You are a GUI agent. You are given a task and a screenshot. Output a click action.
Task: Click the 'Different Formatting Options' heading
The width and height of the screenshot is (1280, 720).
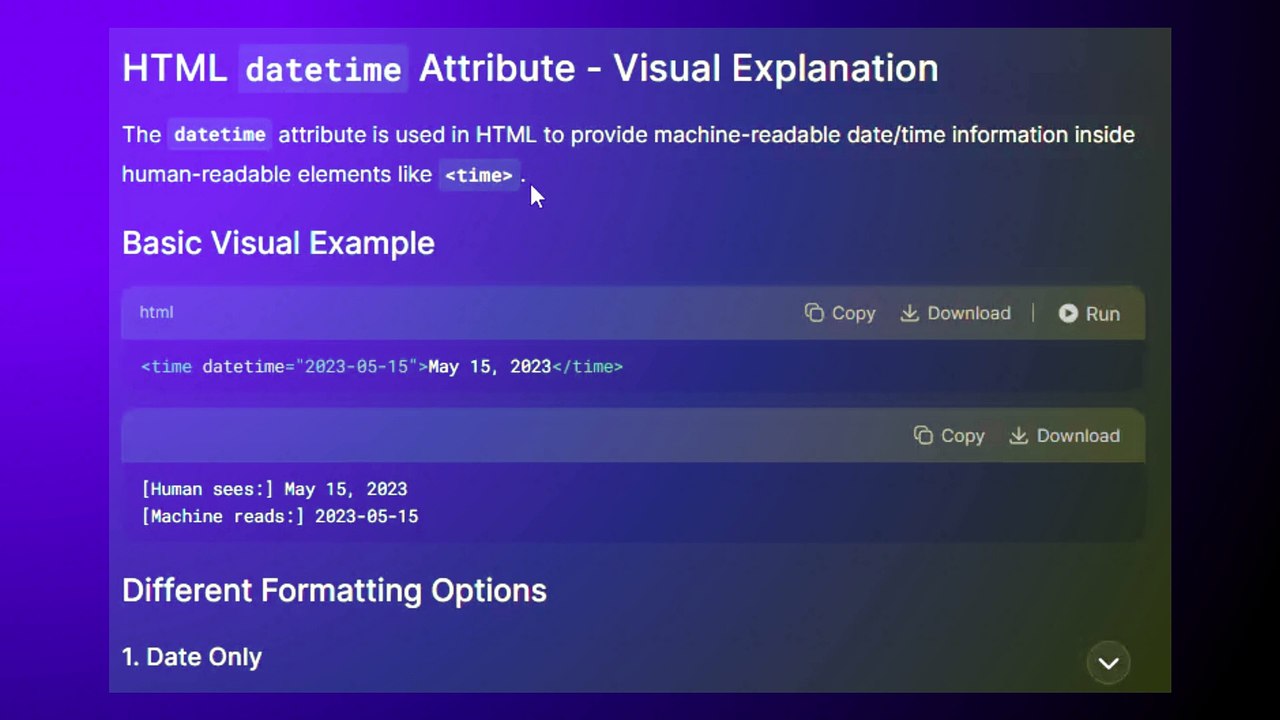click(334, 590)
